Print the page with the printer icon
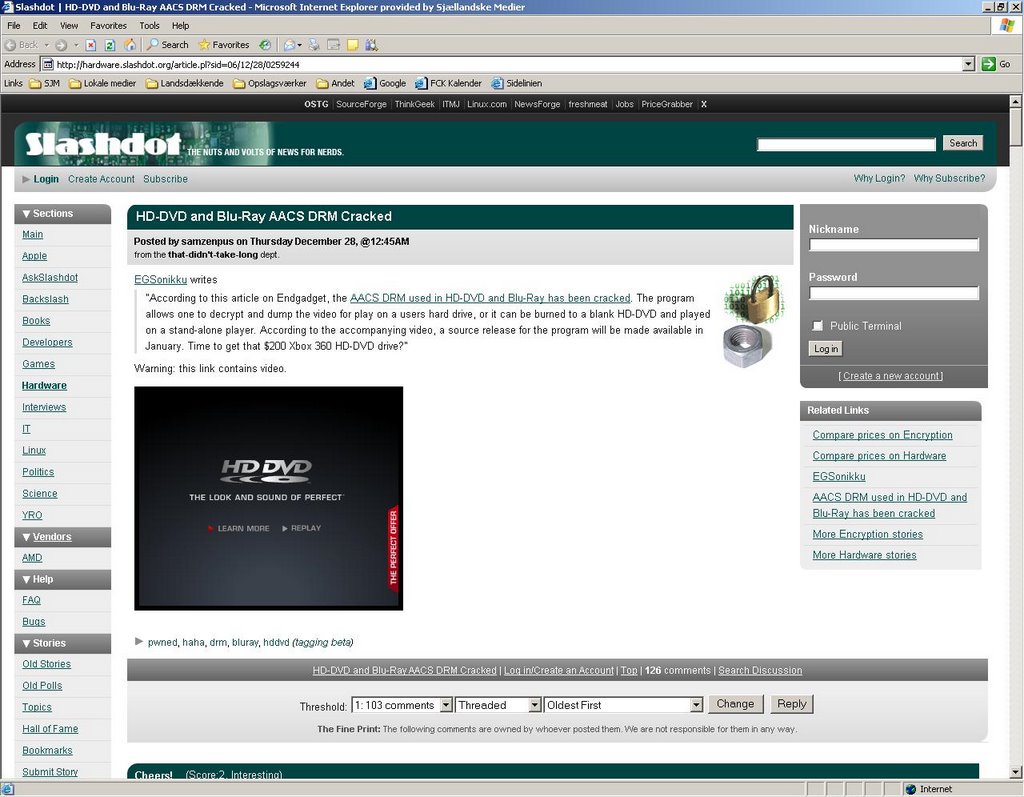This screenshot has height=797, width=1024. (x=314, y=45)
